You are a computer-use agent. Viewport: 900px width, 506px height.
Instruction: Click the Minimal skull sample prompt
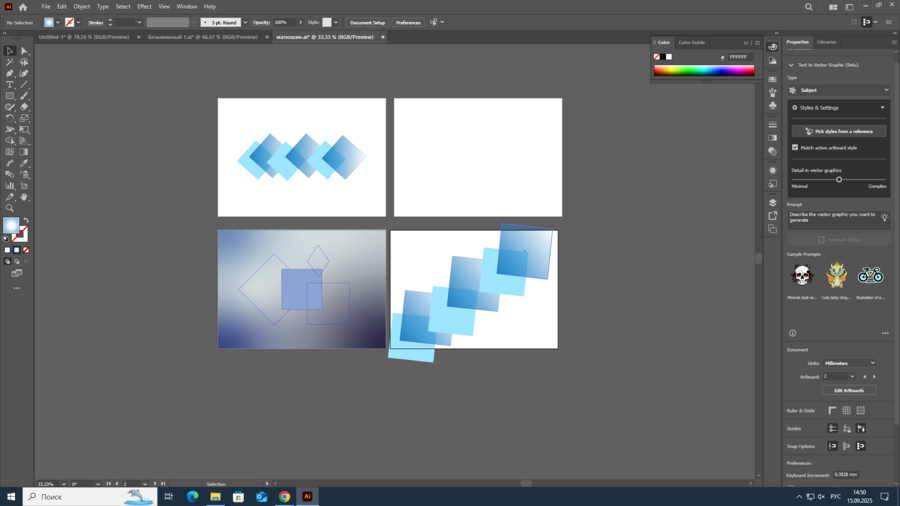(x=801, y=274)
